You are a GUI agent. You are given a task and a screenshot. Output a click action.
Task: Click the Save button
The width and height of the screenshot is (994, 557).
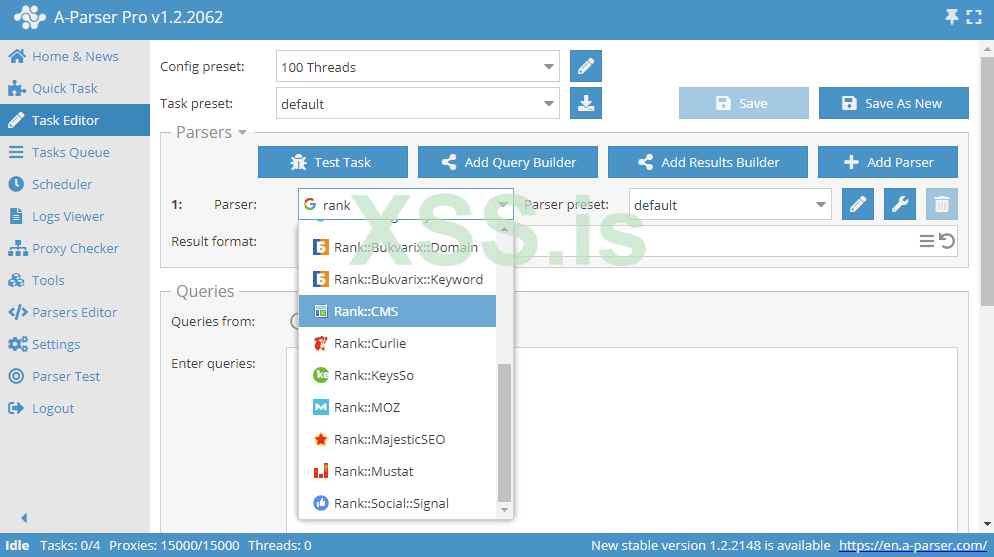(744, 103)
